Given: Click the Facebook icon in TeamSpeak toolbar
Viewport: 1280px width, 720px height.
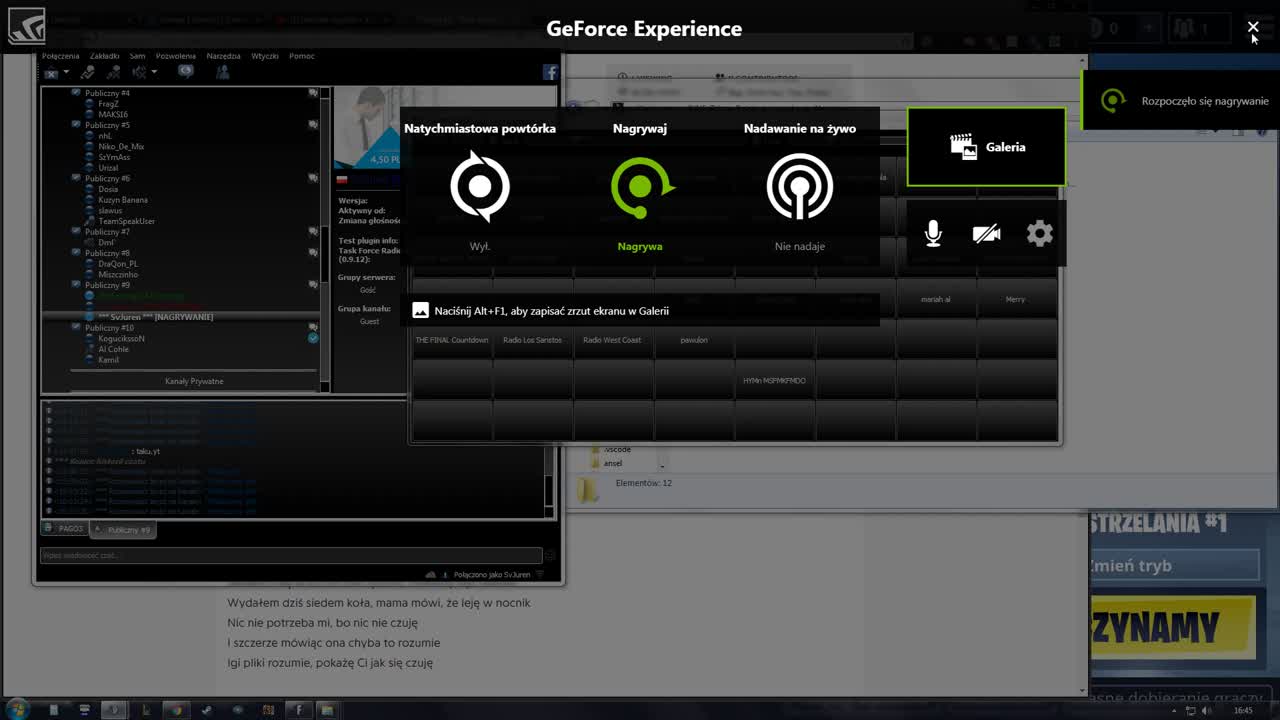Looking at the screenshot, I should click(550, 72).
